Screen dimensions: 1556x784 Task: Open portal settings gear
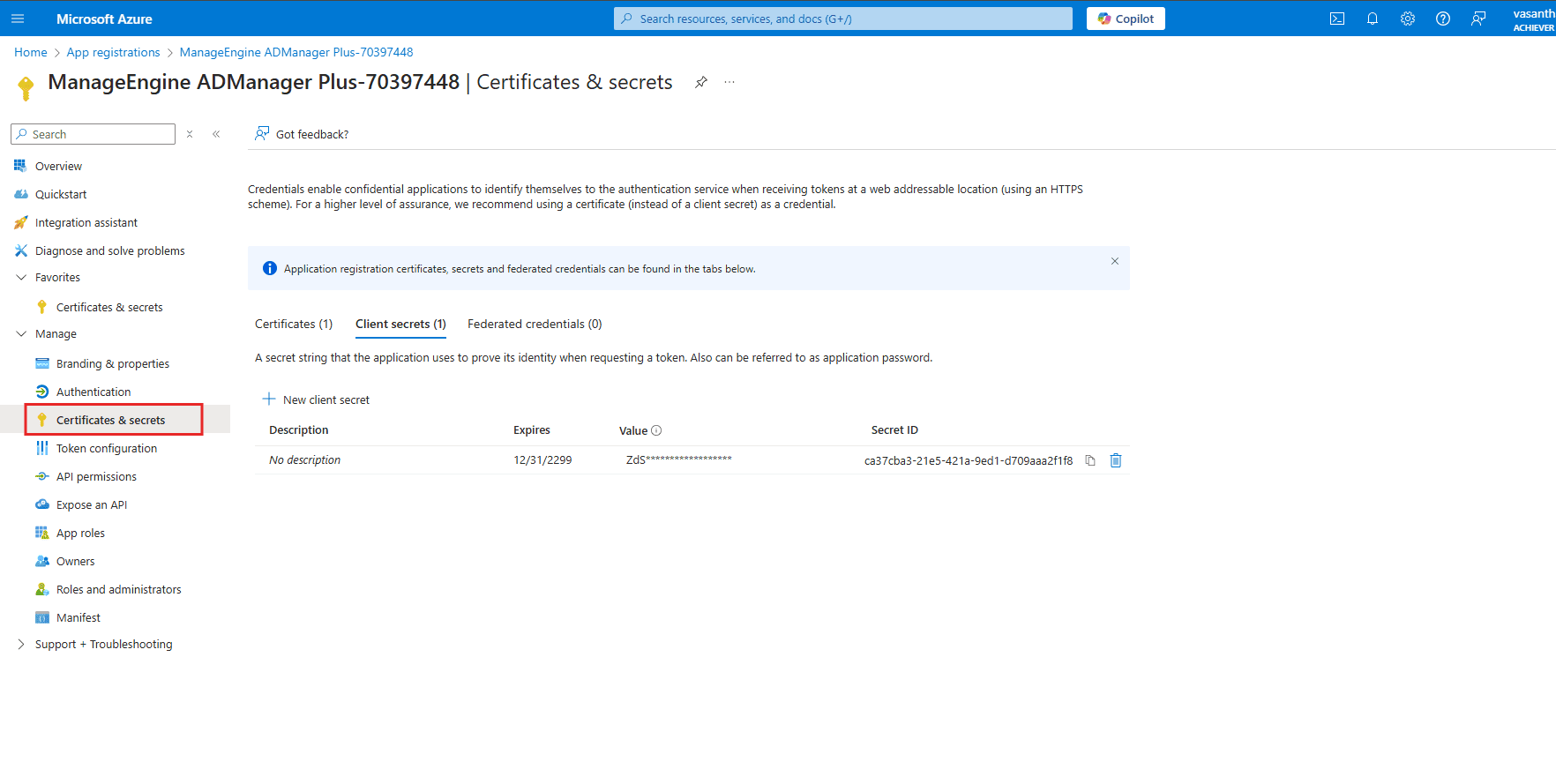coord(1408,19)
